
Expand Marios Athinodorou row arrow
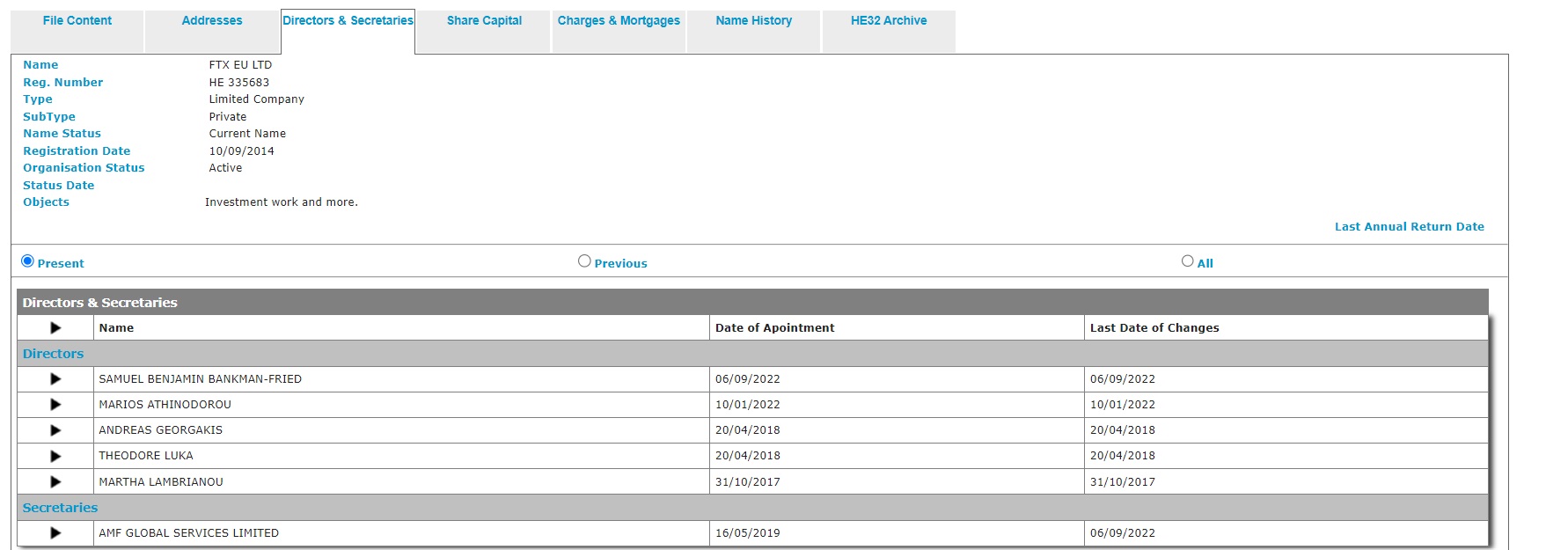[55, 405]
